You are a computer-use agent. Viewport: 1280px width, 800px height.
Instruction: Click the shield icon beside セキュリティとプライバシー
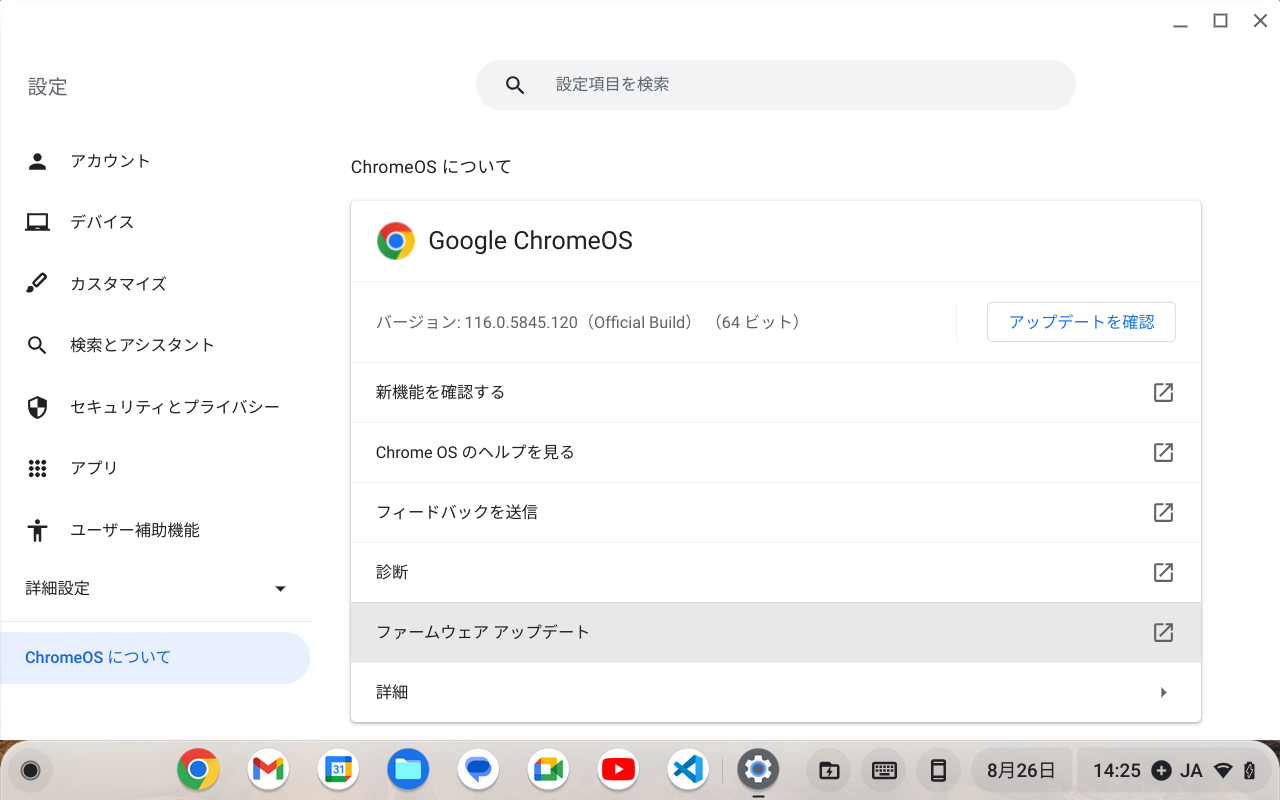pyautogui.click(x=37, y=407)
